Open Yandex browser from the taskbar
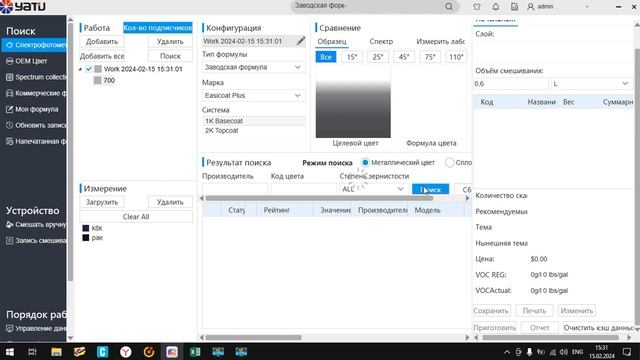Image resolution: width=640 pixels, height=360 pixels. point(126,352)
